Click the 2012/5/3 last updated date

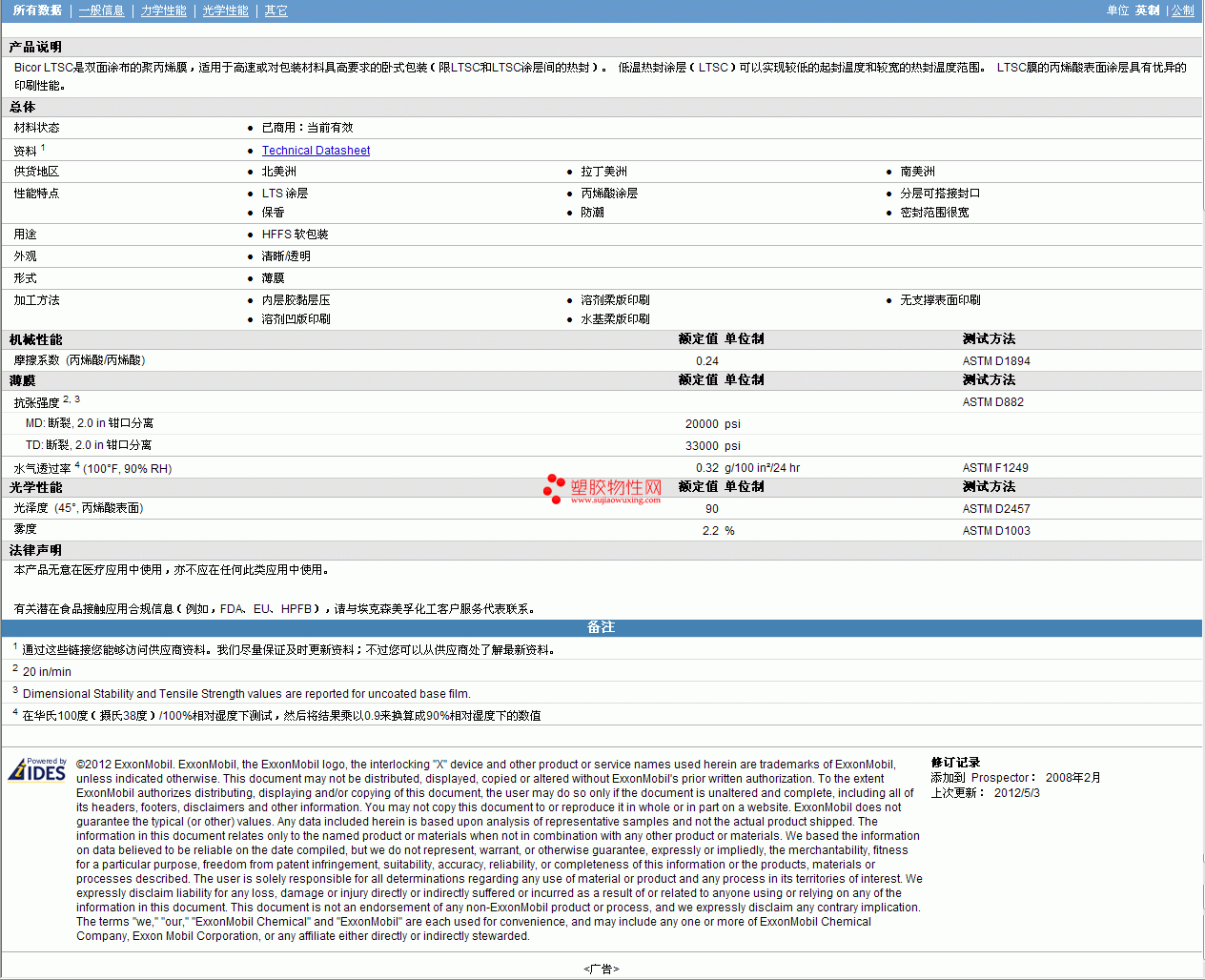click(x=1017, y=793)
